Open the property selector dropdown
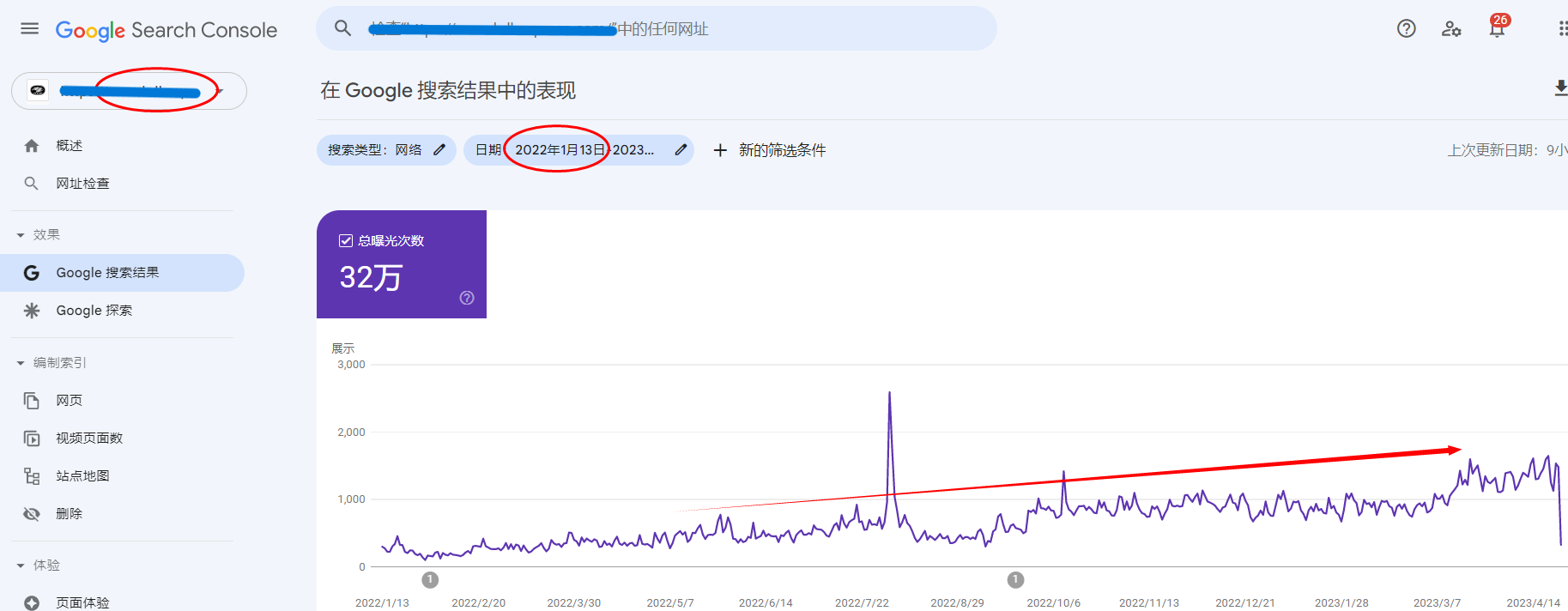Viewport: 1568px width, 611px height. 220,91
